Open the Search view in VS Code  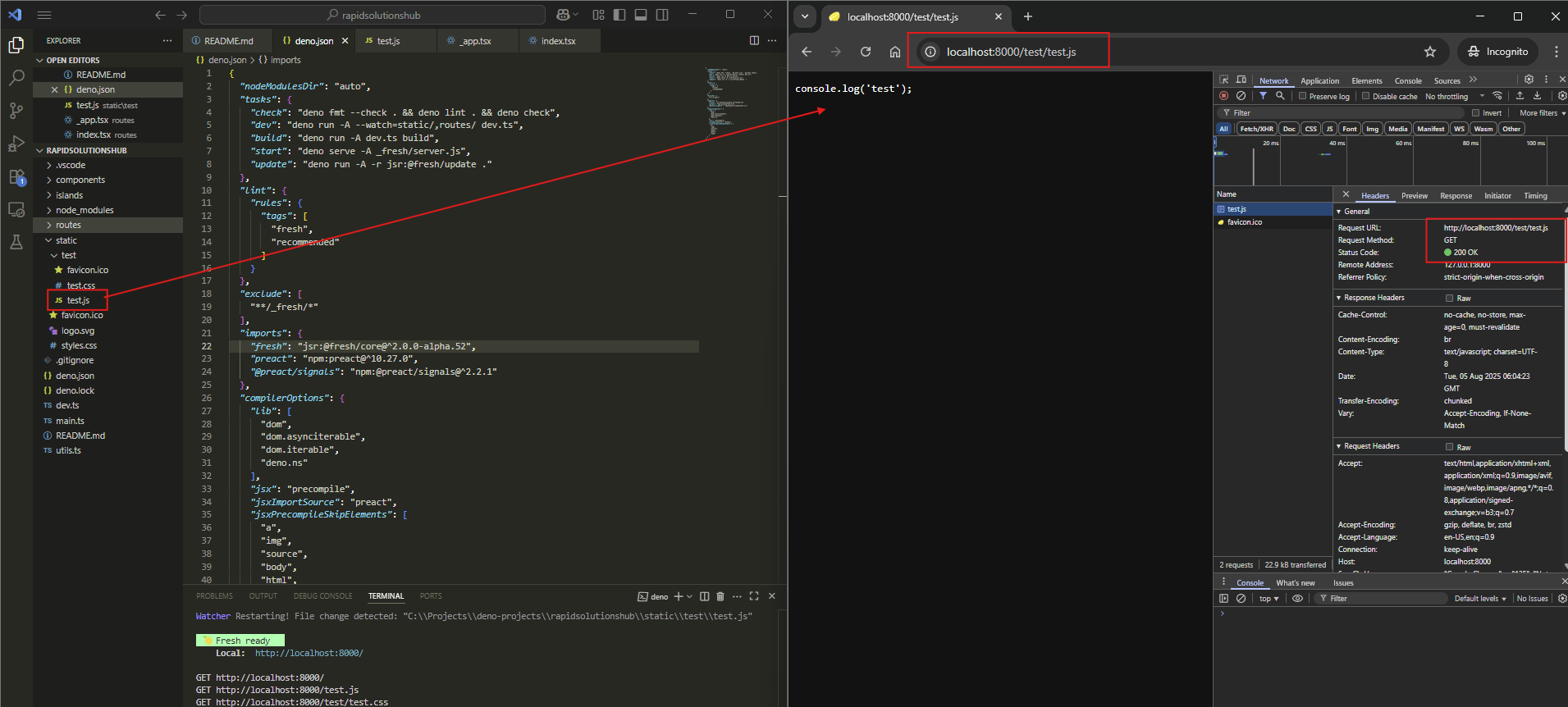(16, 78)
